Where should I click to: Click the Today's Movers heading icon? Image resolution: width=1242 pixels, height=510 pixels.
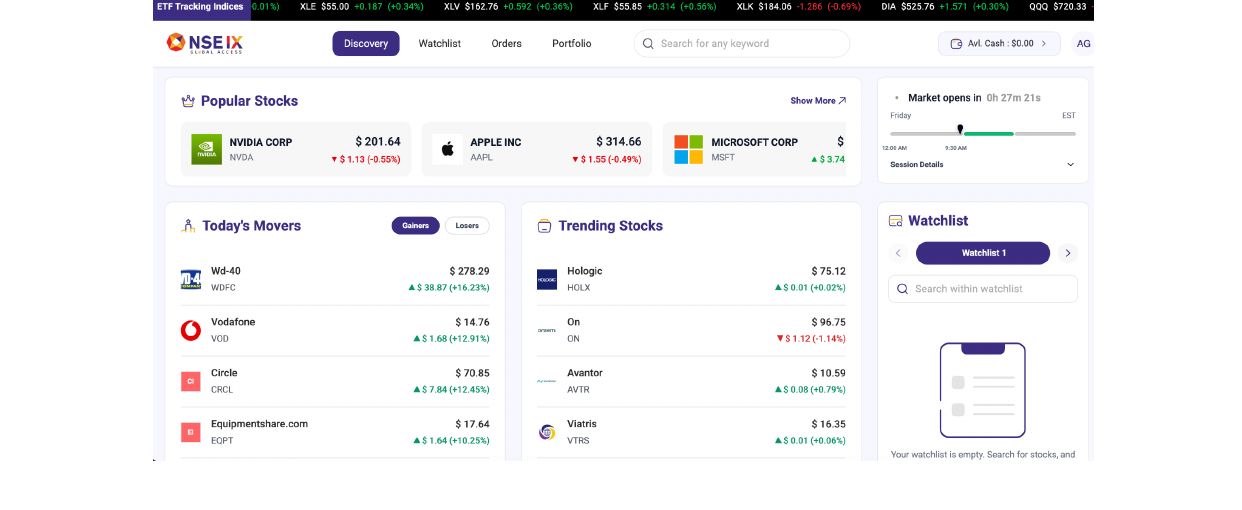pyautogui.click(x=188, y=226)
